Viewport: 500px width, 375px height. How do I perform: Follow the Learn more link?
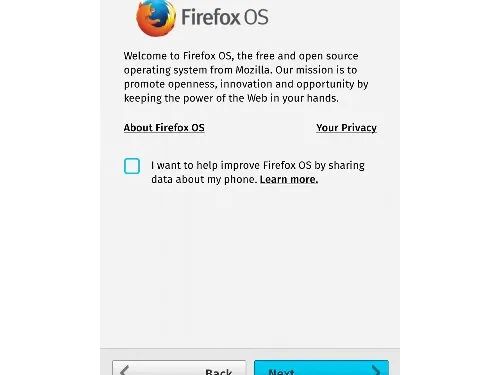[x=289, y=179]
